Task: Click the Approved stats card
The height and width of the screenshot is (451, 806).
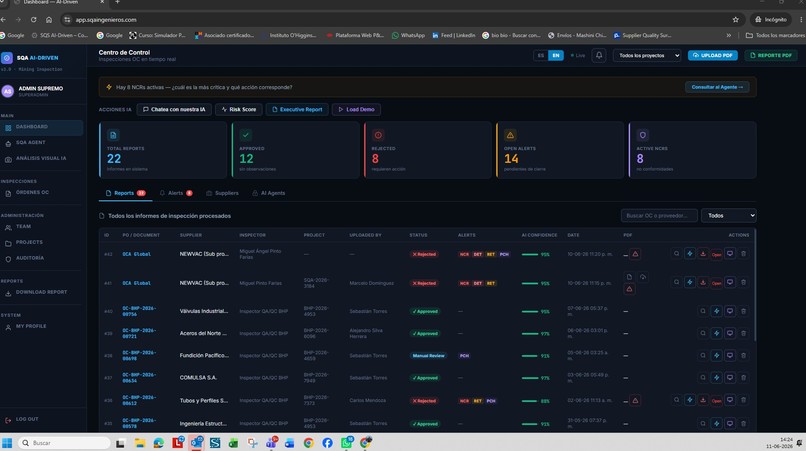Action: pyautogui.click(x=296, y=150)
